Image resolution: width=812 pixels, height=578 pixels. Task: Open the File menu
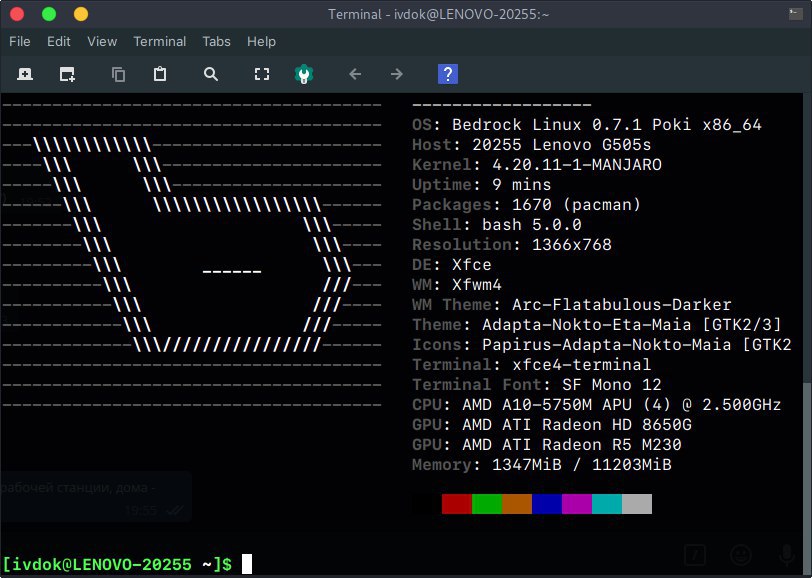click(x=20, y=41)
